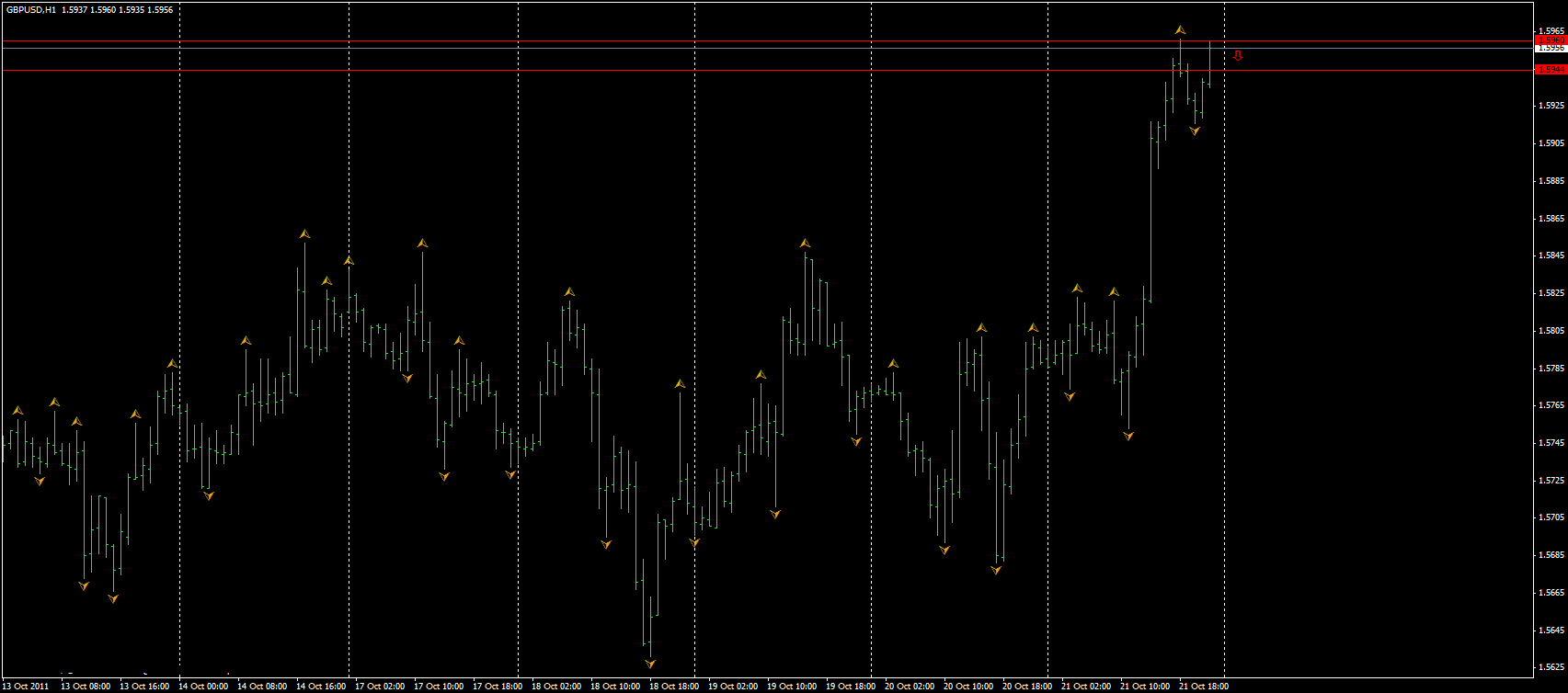Click the 19 Oct 10:00 time label
This screenshot has height=693, width=1568.
click(792, 686)
